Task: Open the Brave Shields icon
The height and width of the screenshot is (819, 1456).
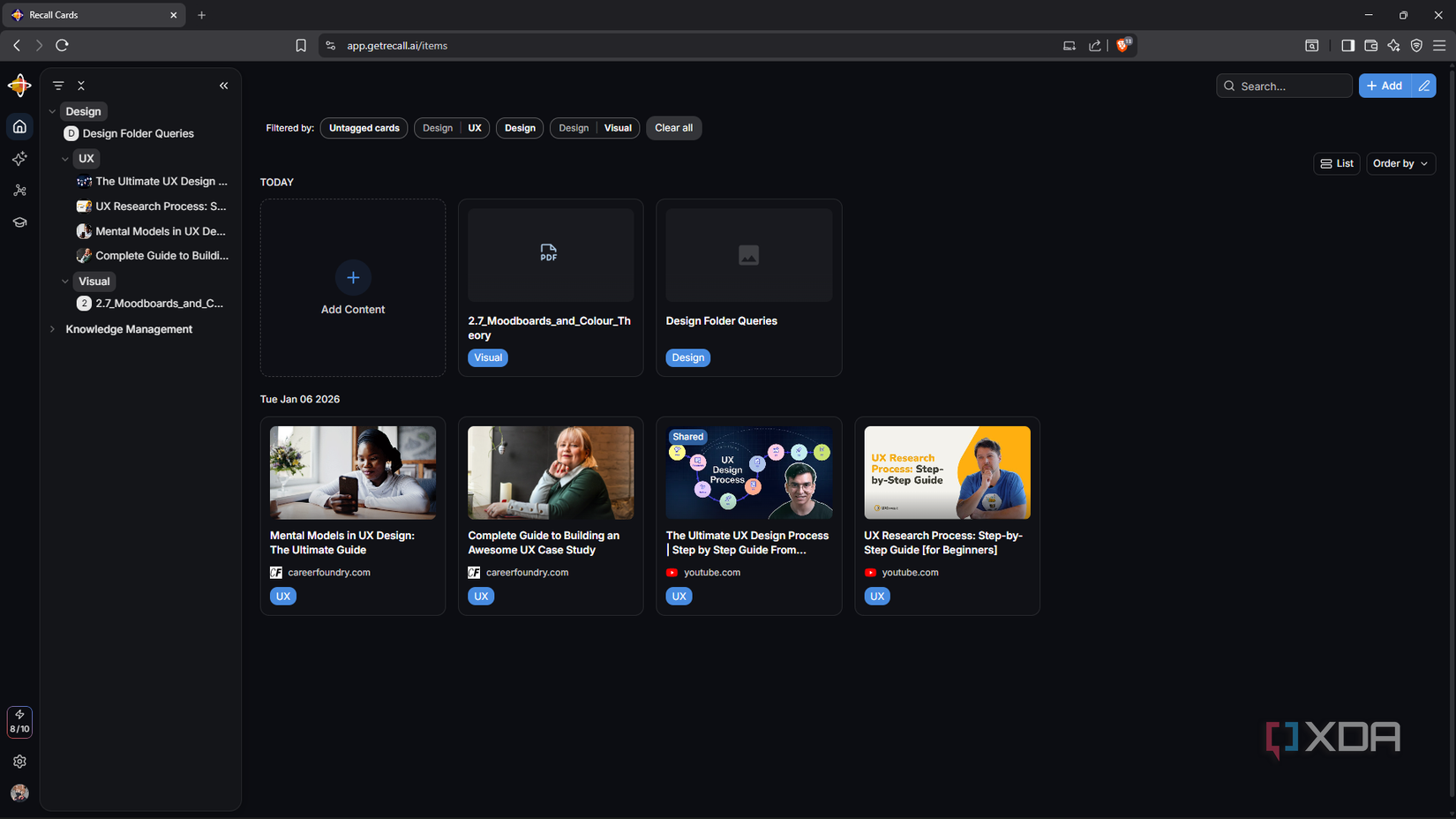Action: (x=1123, y=45)
